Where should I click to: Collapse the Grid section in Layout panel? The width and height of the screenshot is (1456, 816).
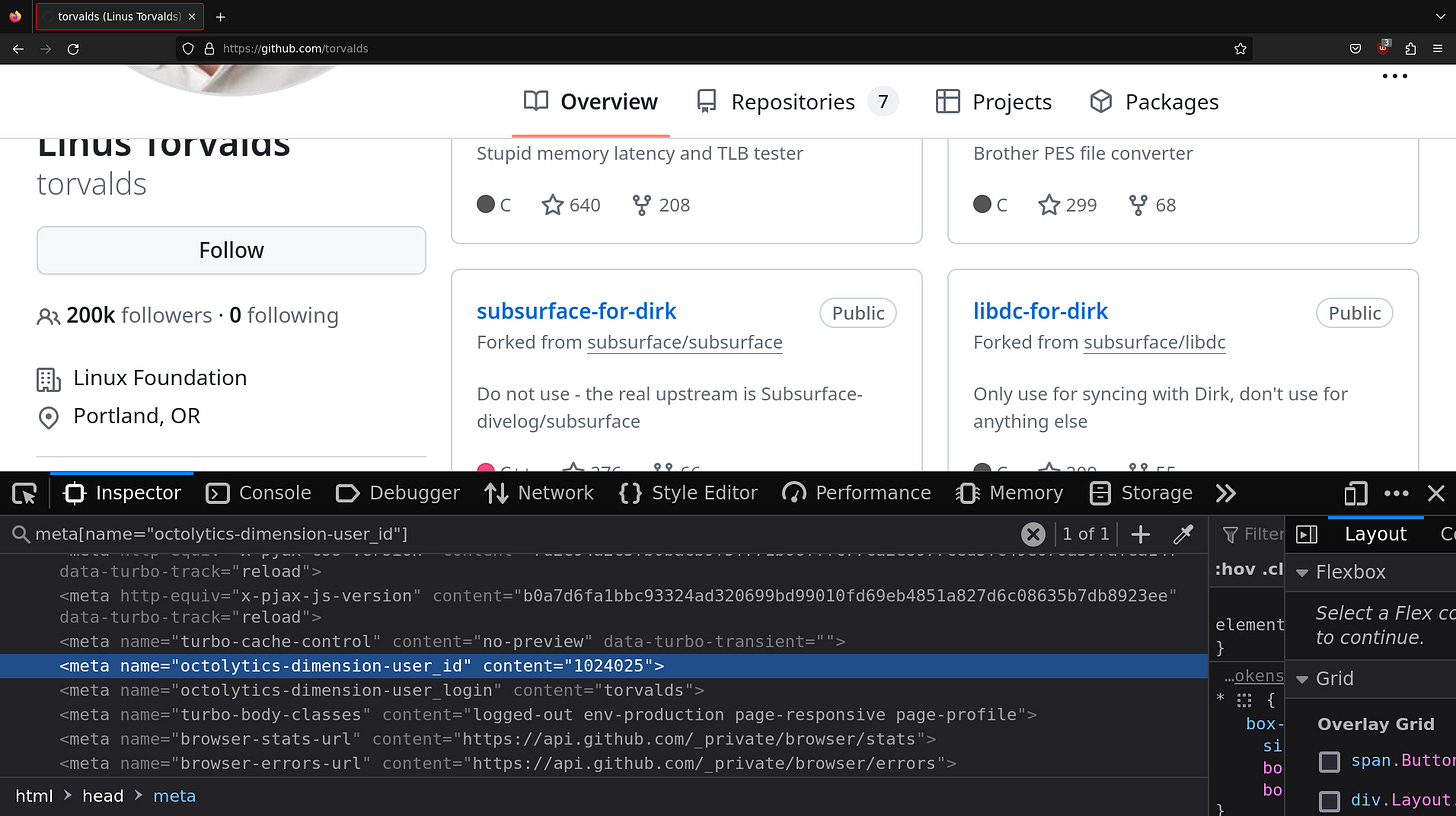1302,679
